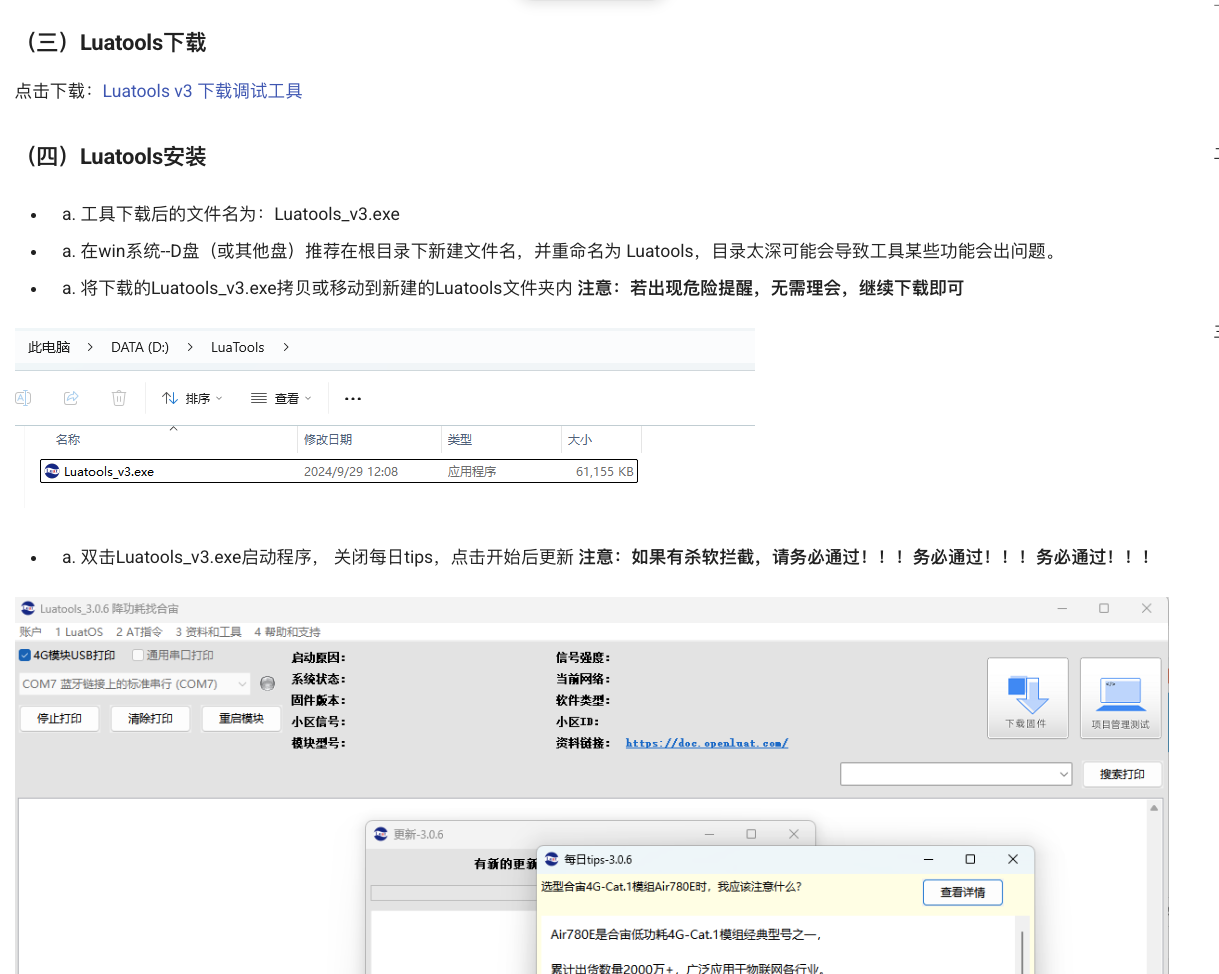Disable the 4G模块USB打印 checkbox

tap(23, 655)
